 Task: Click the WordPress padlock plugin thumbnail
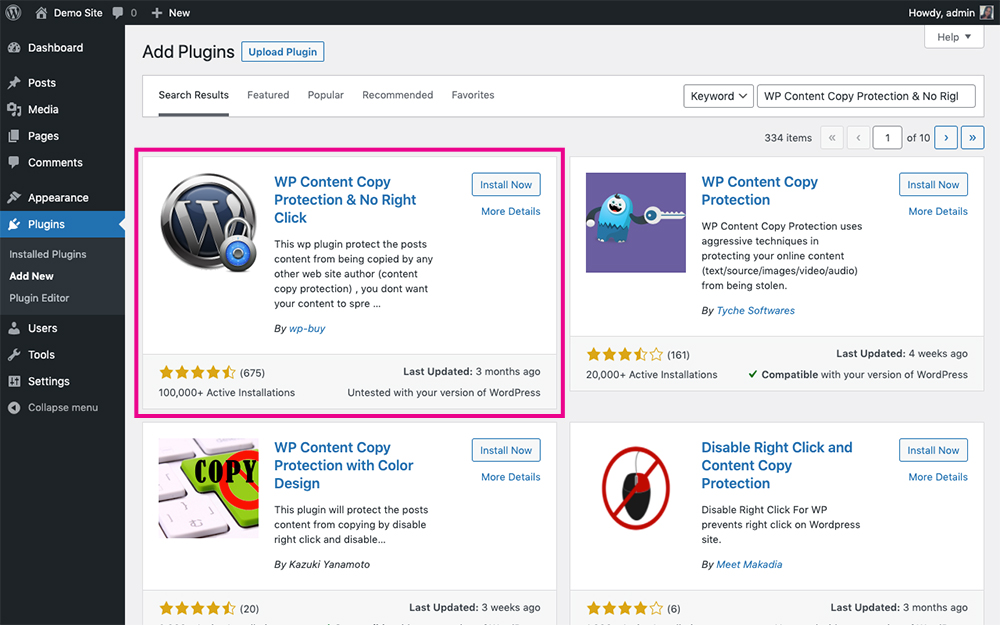pos(209,223)
